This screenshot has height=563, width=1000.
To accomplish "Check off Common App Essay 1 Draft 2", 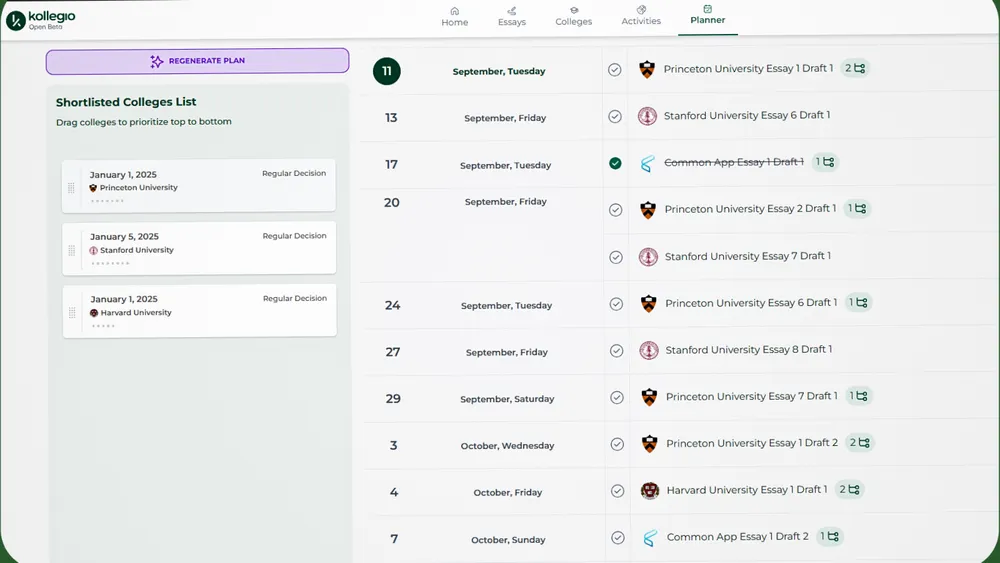I will (617, 537).
